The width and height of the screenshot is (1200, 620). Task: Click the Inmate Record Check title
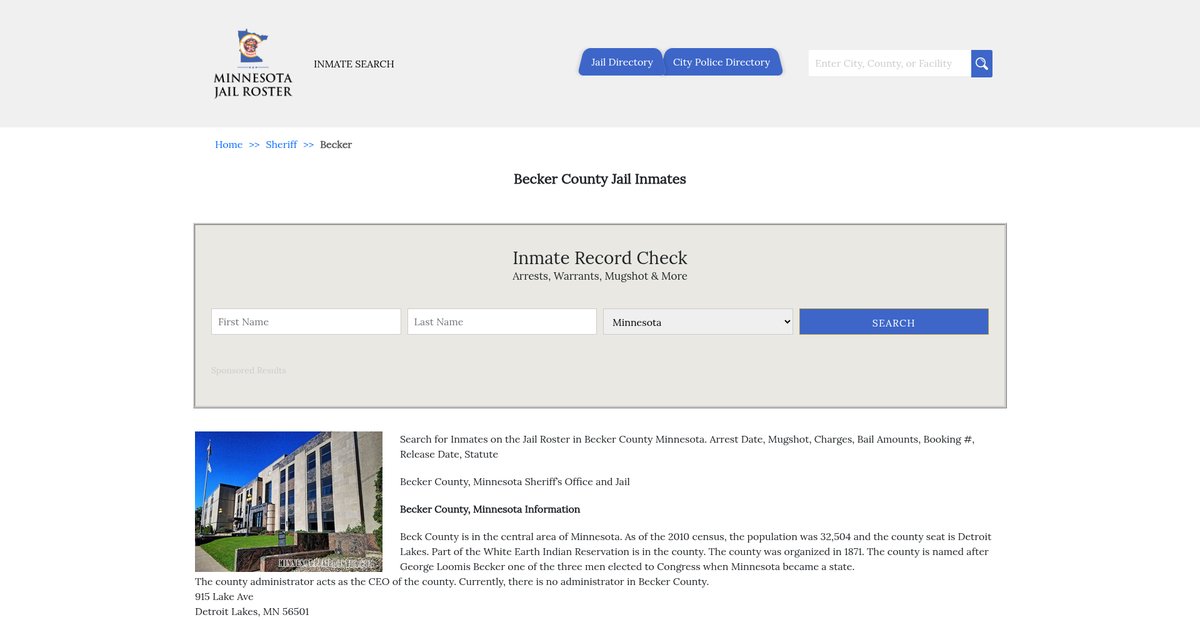coord(600,258)
